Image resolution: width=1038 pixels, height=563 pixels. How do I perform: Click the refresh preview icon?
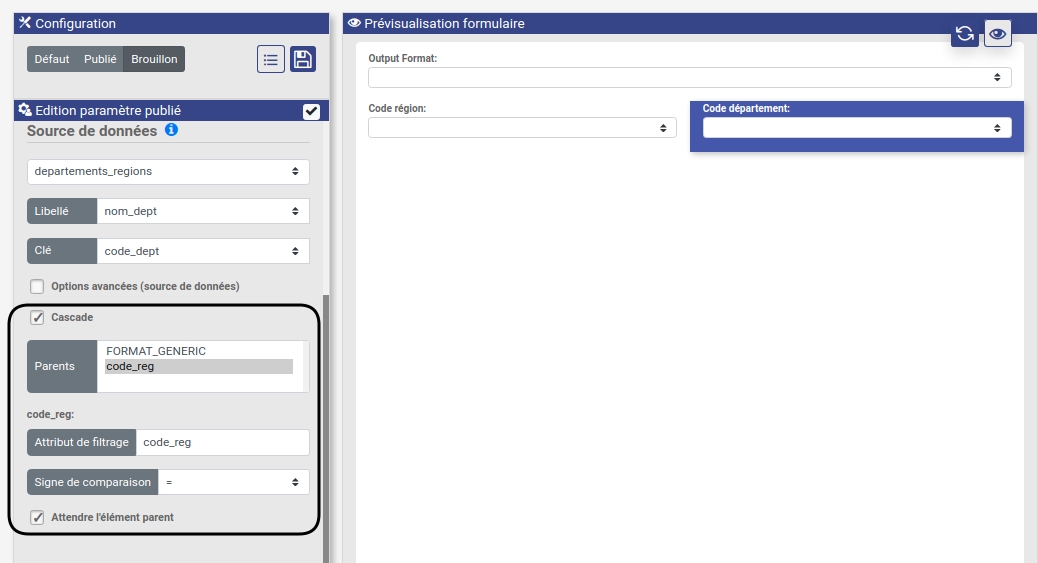coord(964,34)
